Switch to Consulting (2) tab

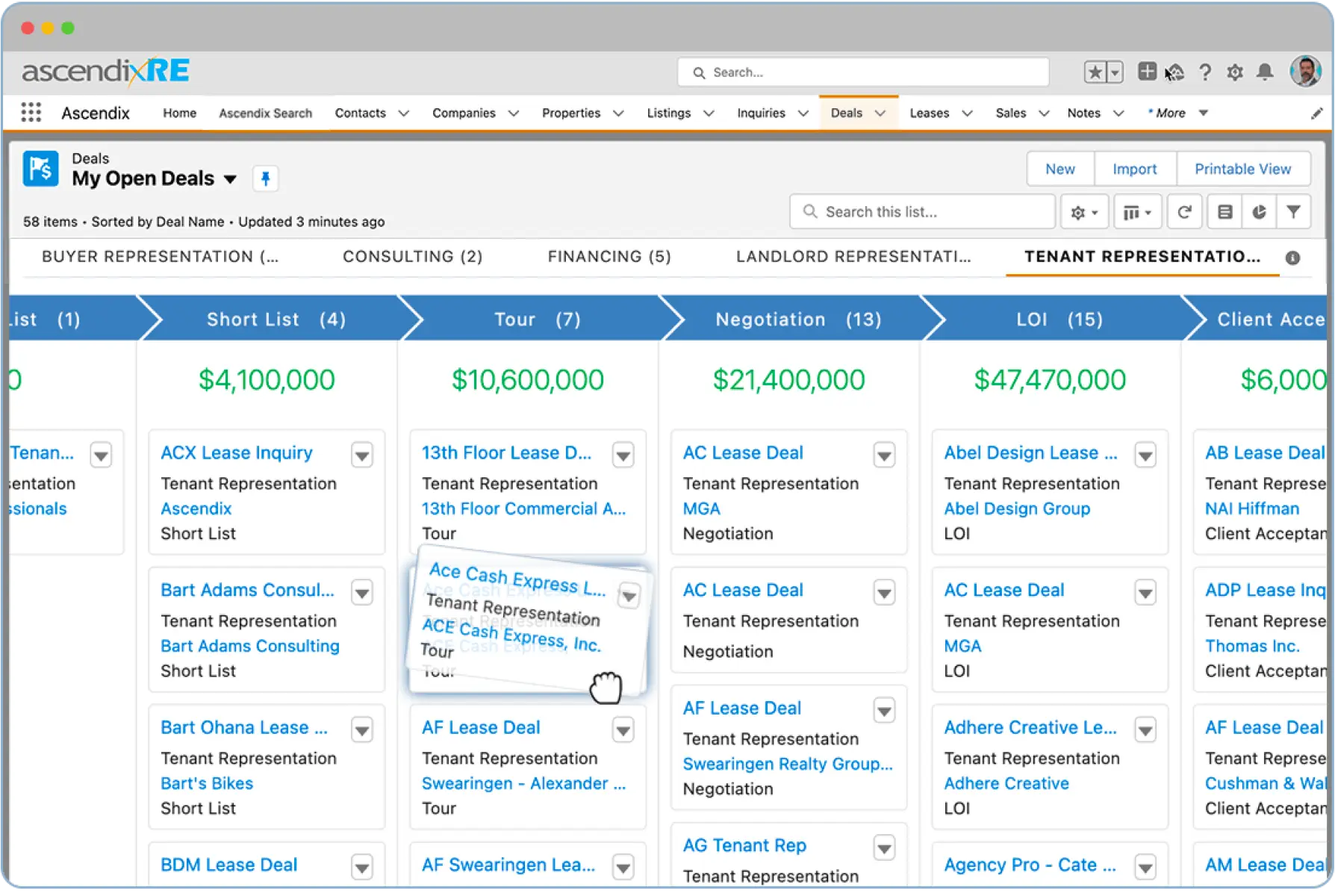(x=413, y=257)
